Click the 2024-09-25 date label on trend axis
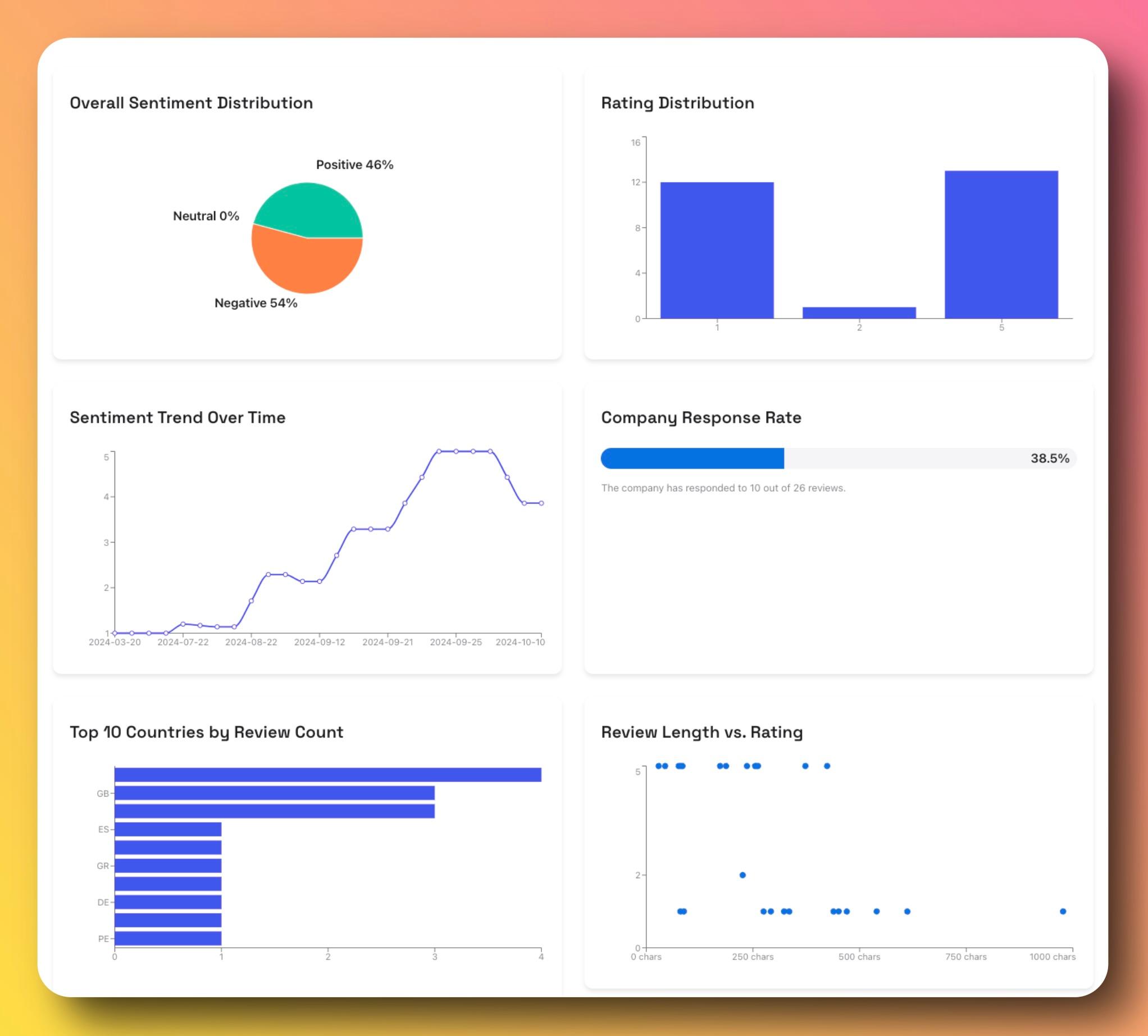Screen dimensions: 1148x1036 click(456, 642)
